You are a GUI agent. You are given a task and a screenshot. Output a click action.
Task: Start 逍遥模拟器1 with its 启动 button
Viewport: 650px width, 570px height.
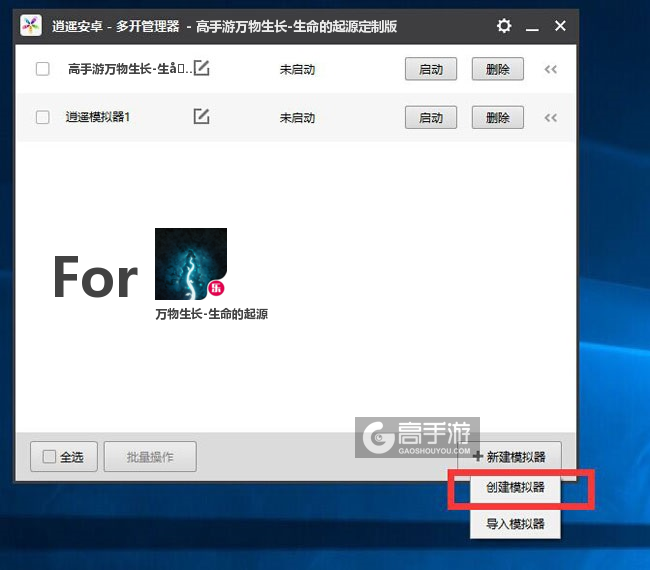(431, 118)
